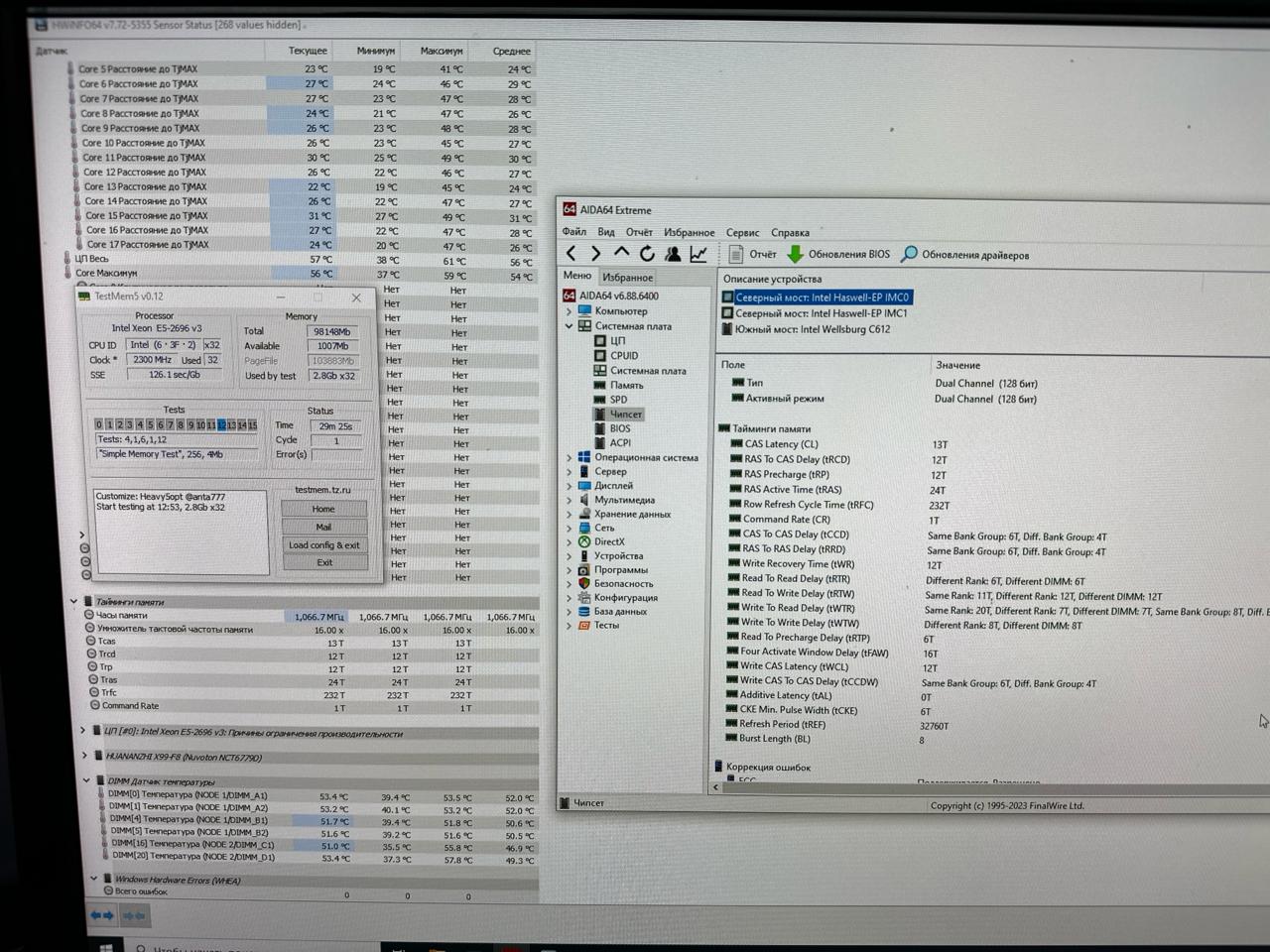The height and width of the screenshot is (952, 1270).
Task: Click Exit button in TestMem5
Action: [x=324, y=562]
